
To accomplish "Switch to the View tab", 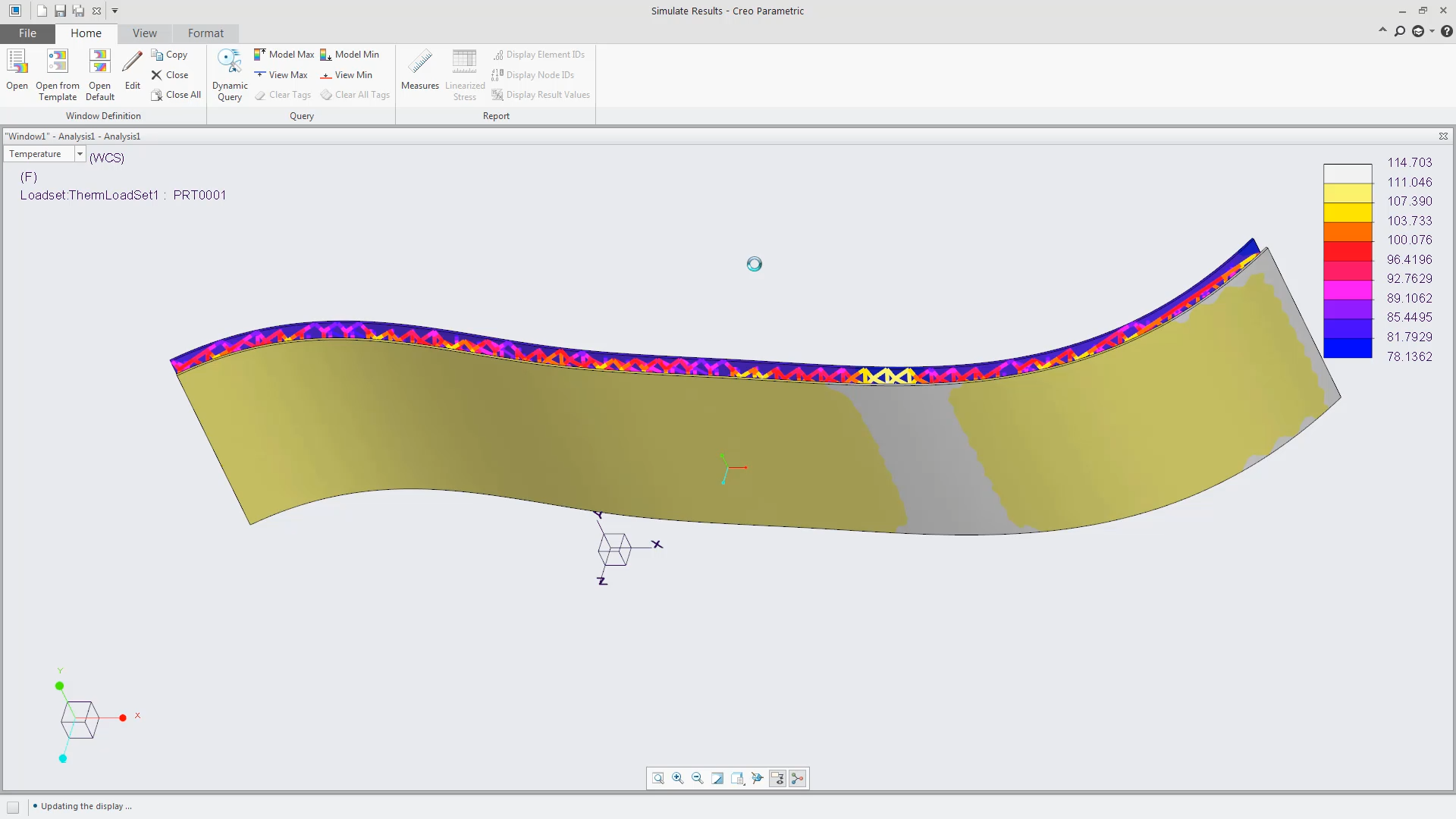I will (x=144, y=33).
